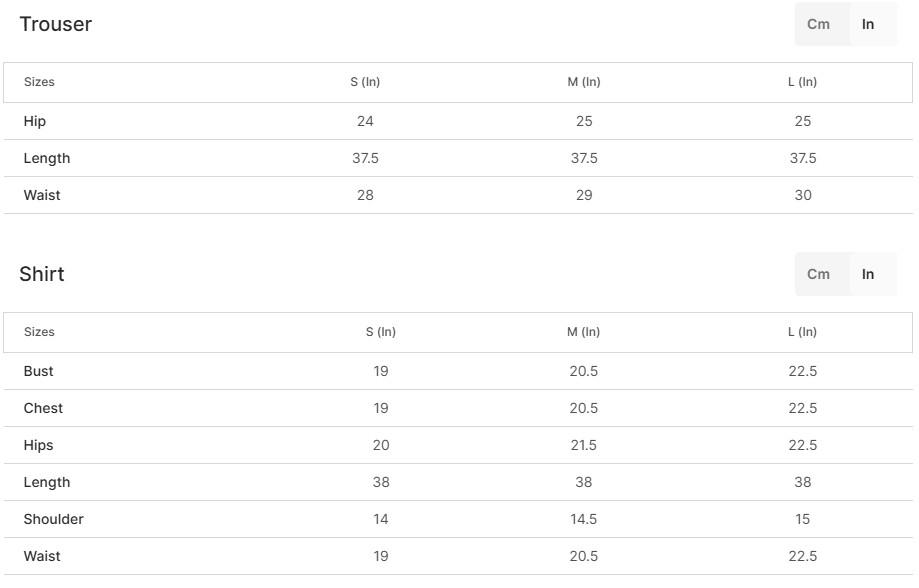
Task: Click L (In) column header in Trouser table
Action: click(802, 82)
